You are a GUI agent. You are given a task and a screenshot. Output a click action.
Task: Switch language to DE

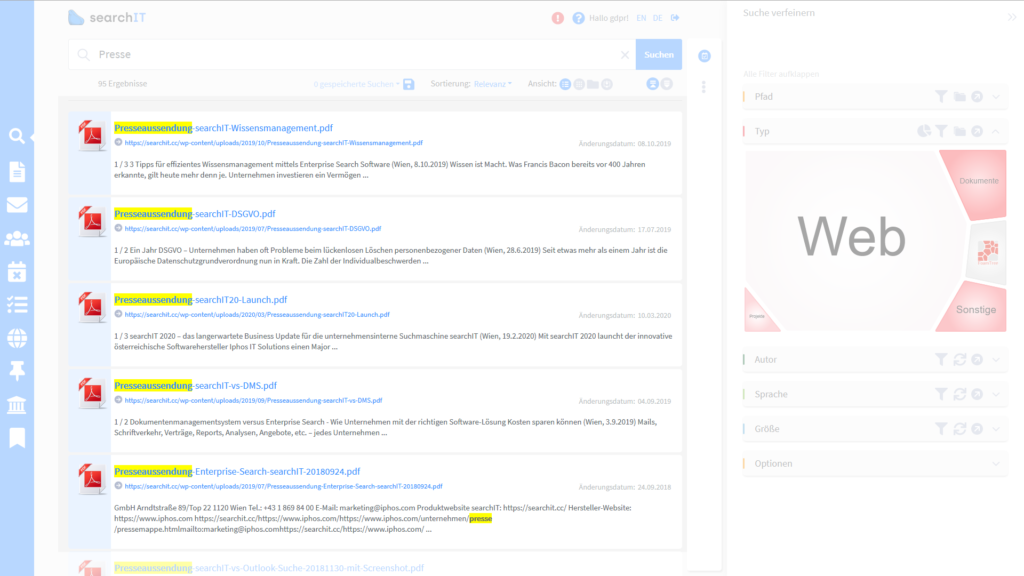pyautogui.click(x=658, y=18)
